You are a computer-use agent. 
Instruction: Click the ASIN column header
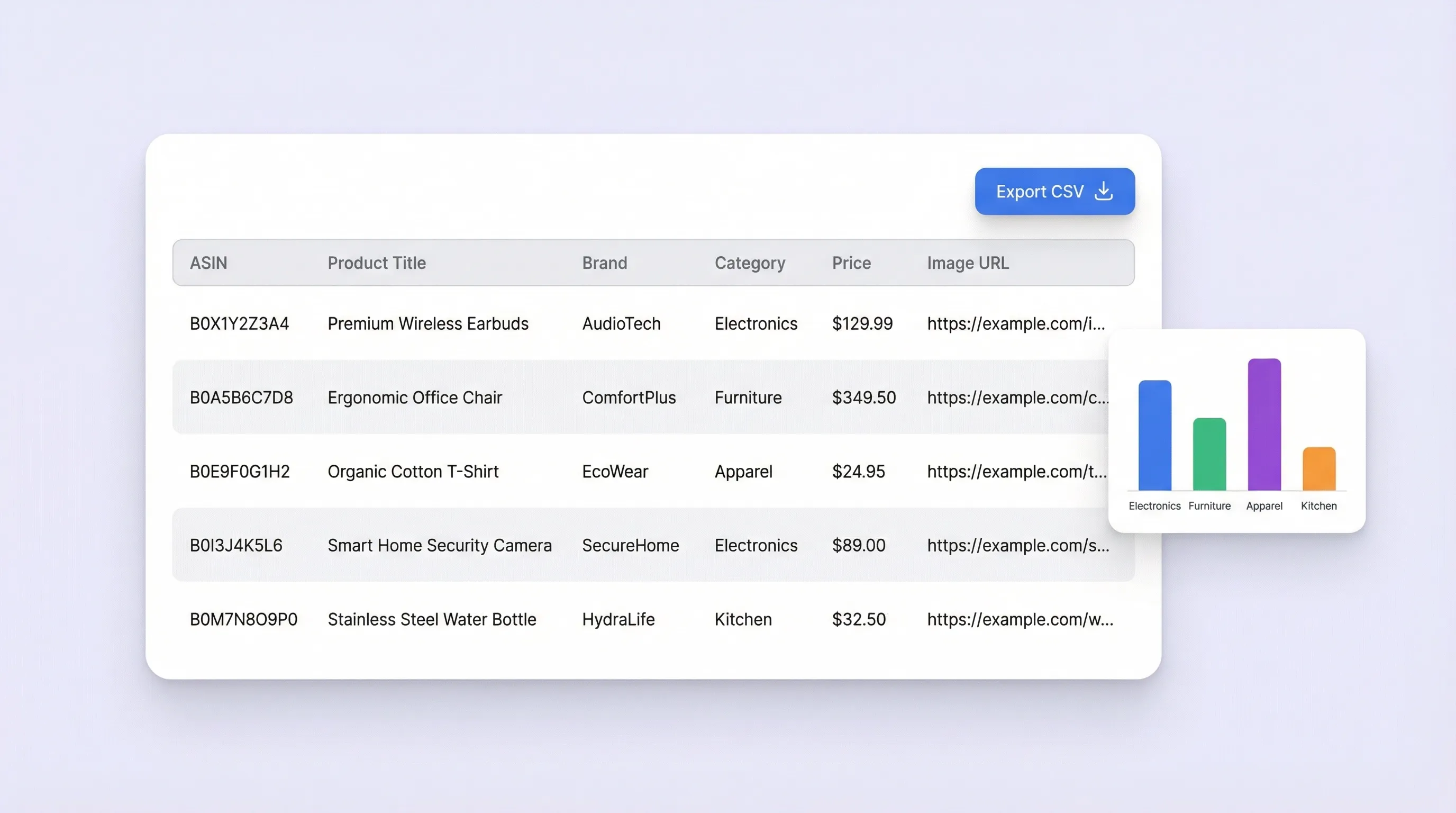click(x=208, y=263)
